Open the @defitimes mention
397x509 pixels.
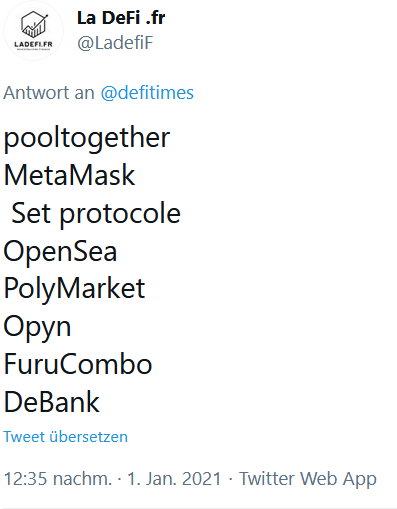tap(147, 93)
